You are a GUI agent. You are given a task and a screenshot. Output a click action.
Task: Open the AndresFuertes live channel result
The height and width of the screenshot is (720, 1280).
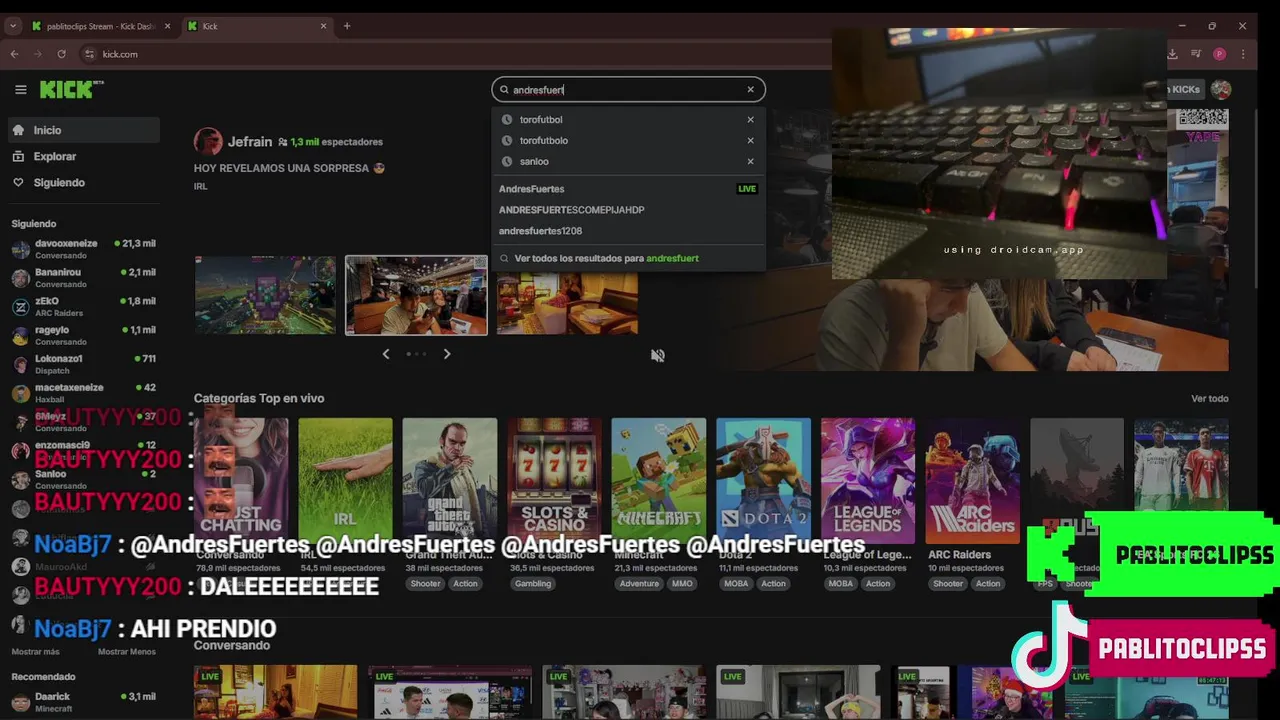tap(628, 189)
